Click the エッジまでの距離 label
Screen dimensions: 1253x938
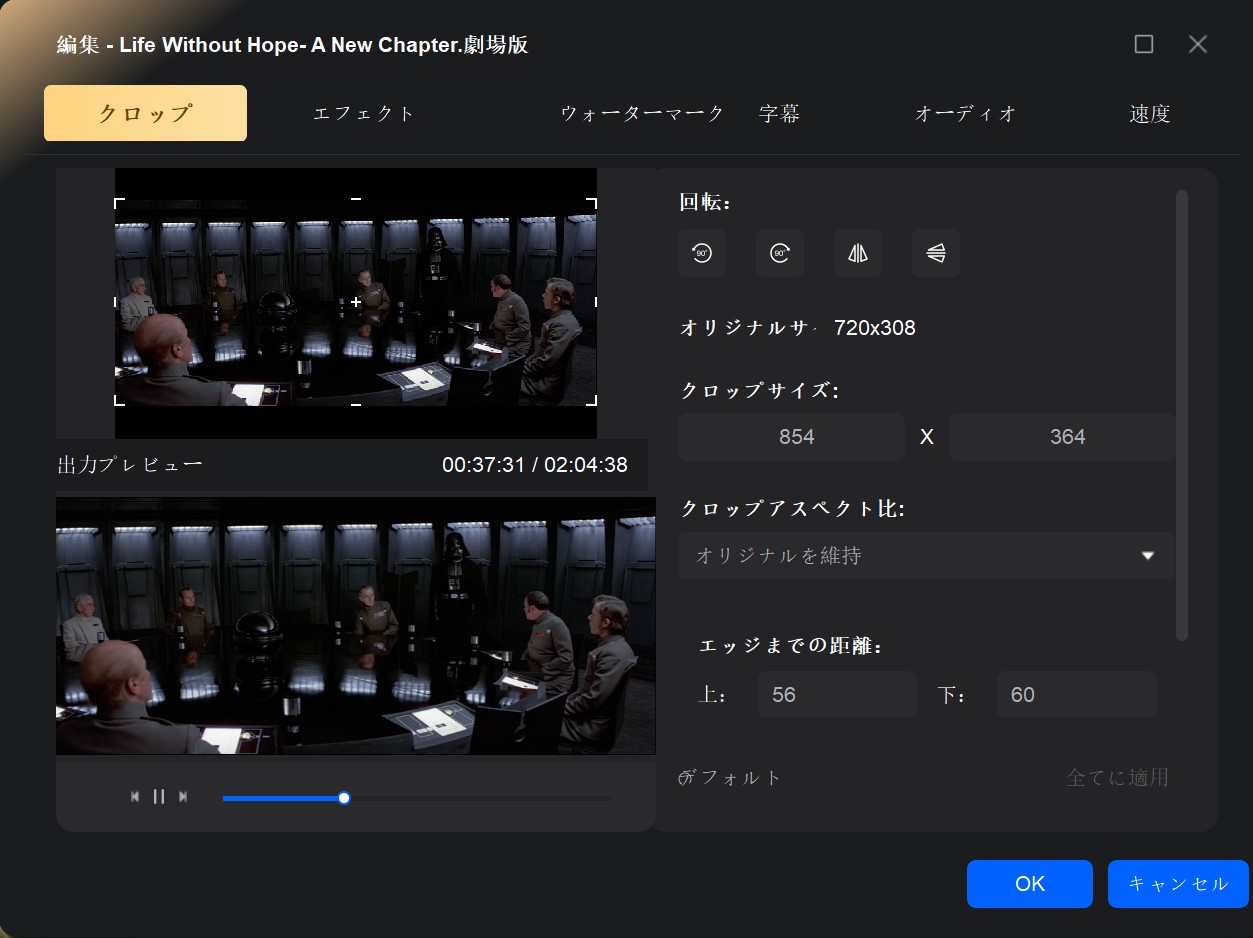[x=791, y=645]
